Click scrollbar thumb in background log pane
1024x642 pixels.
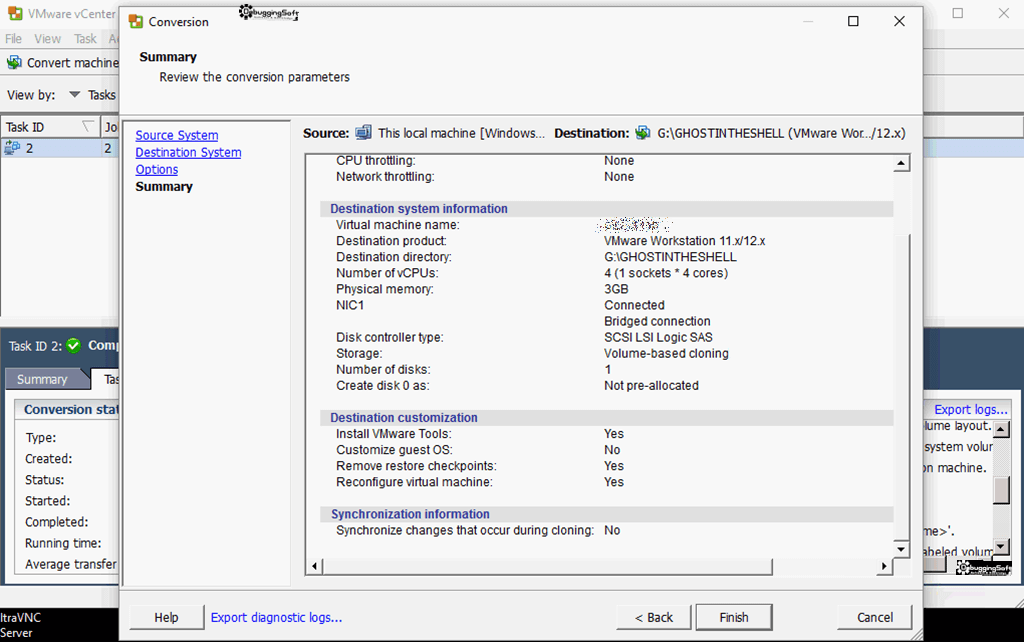click(1001, 490)
